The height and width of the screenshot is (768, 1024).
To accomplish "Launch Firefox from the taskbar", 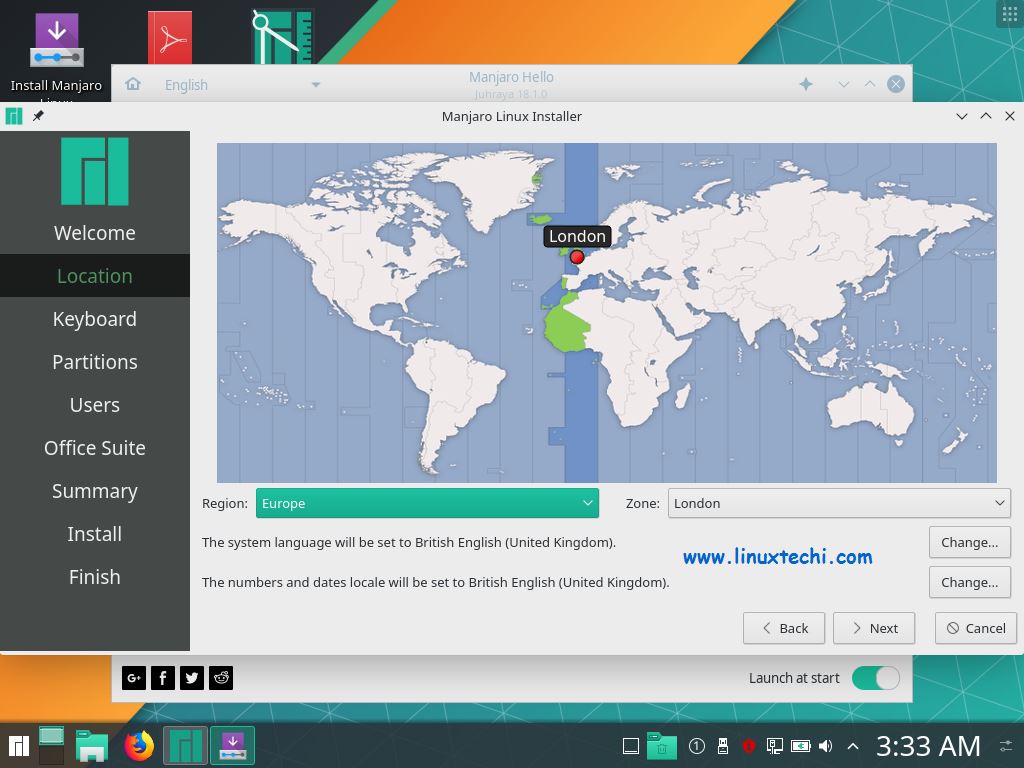I will click(138, 745).
